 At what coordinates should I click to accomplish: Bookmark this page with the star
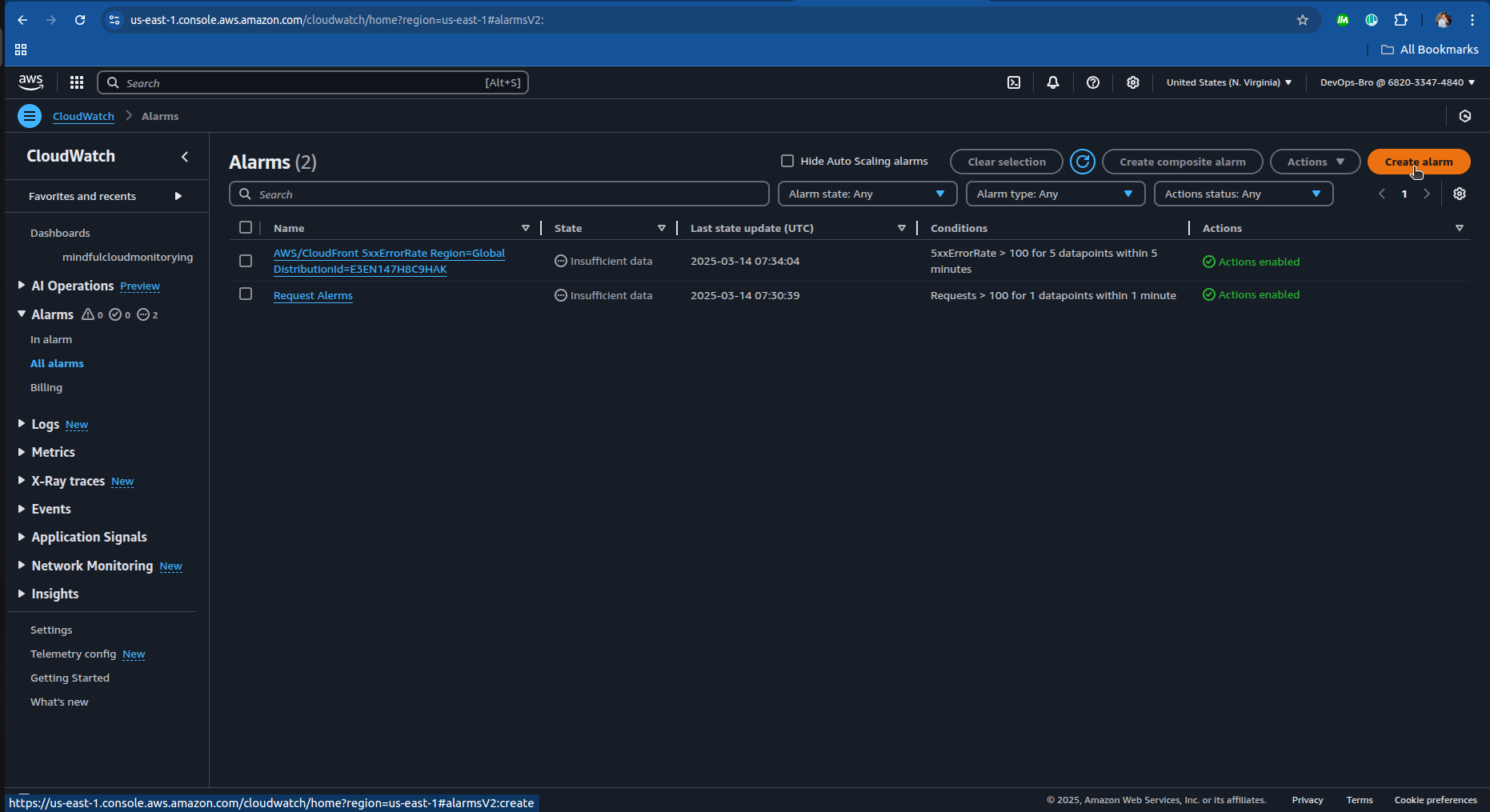pyautogui.click(x=1303, y=20)
